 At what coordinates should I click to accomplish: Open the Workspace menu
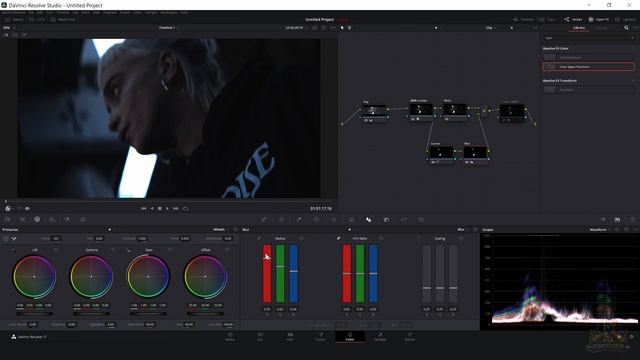pyautogui.click(x=169, y=13)
